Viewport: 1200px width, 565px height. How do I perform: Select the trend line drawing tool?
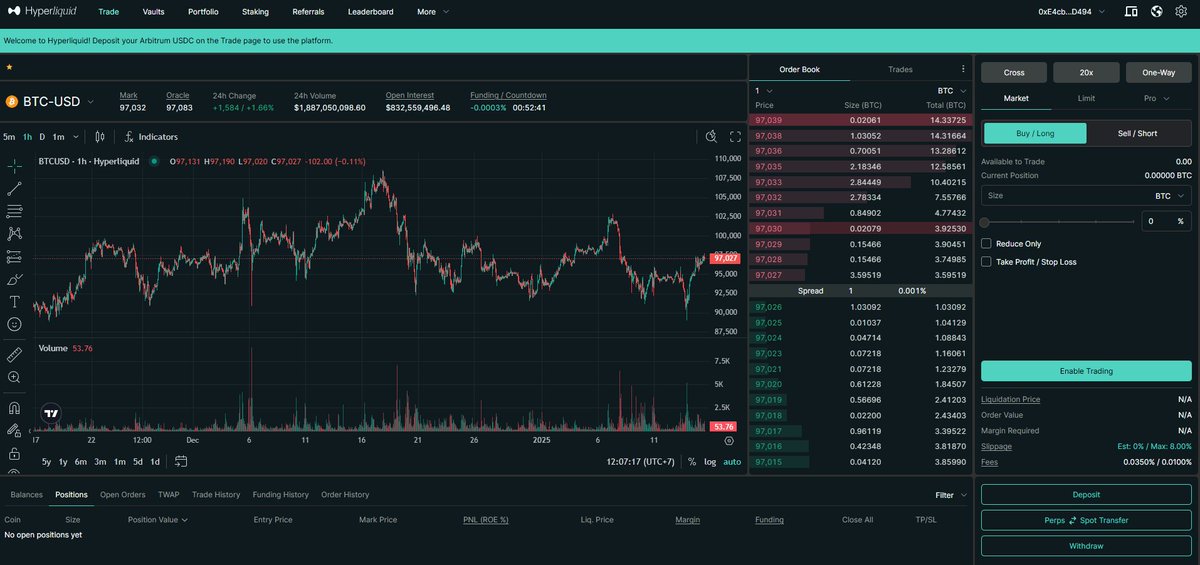14,188
